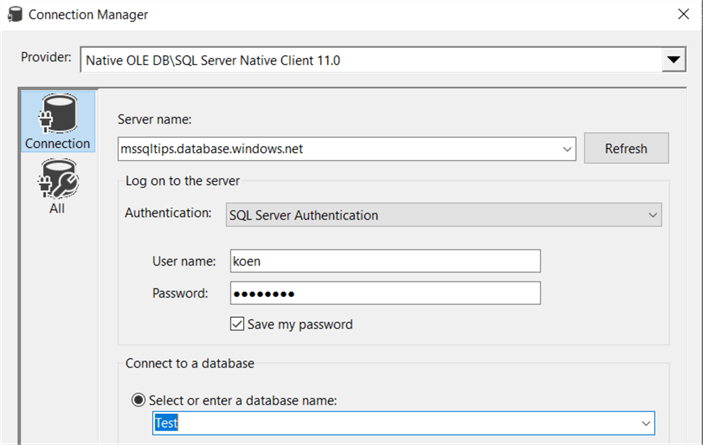Focus the User name field containing koen
The width and height of the screenshot is (703, 445).
pos(385,261)
